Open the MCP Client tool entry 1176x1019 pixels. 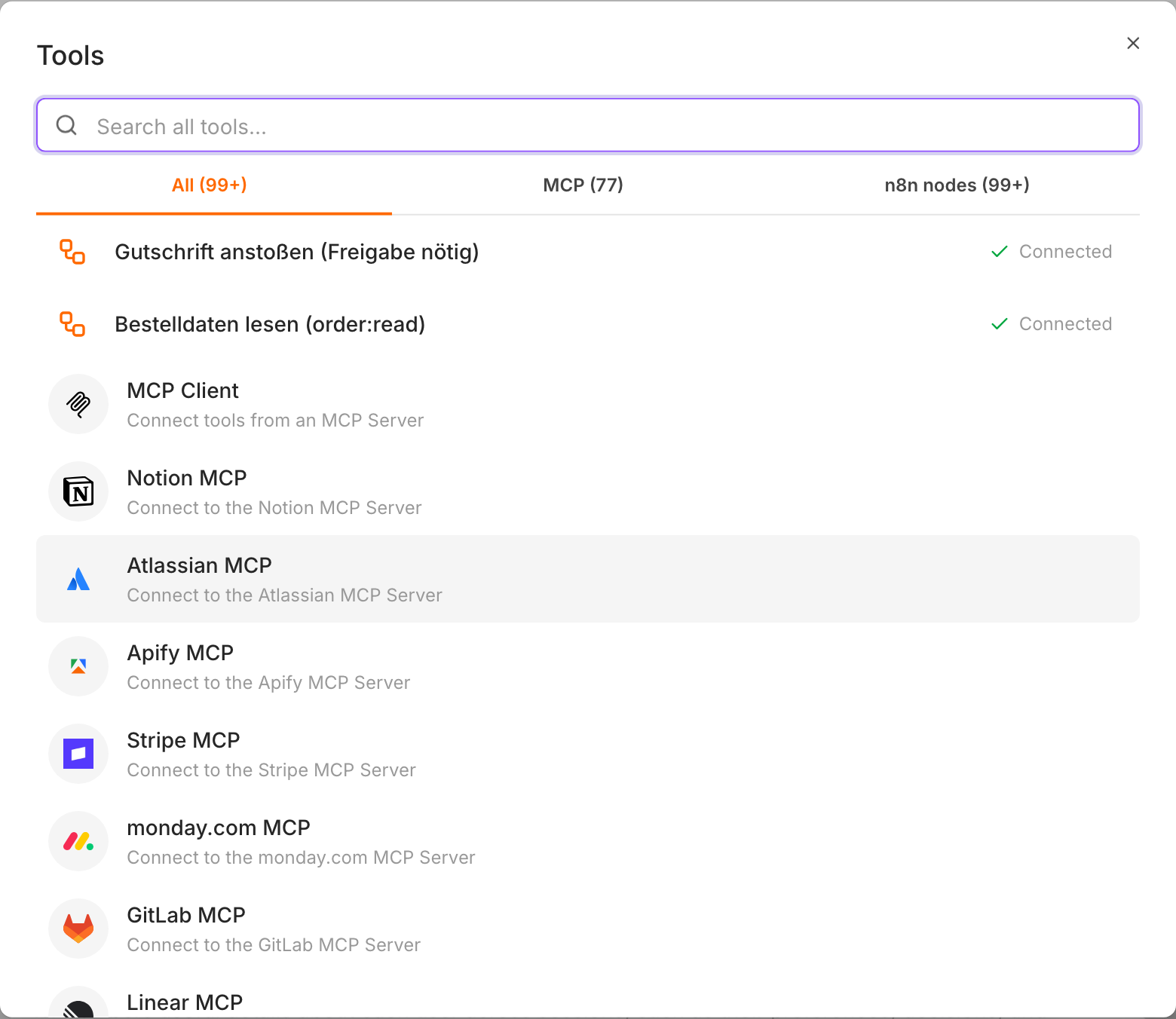pos(588,404)
